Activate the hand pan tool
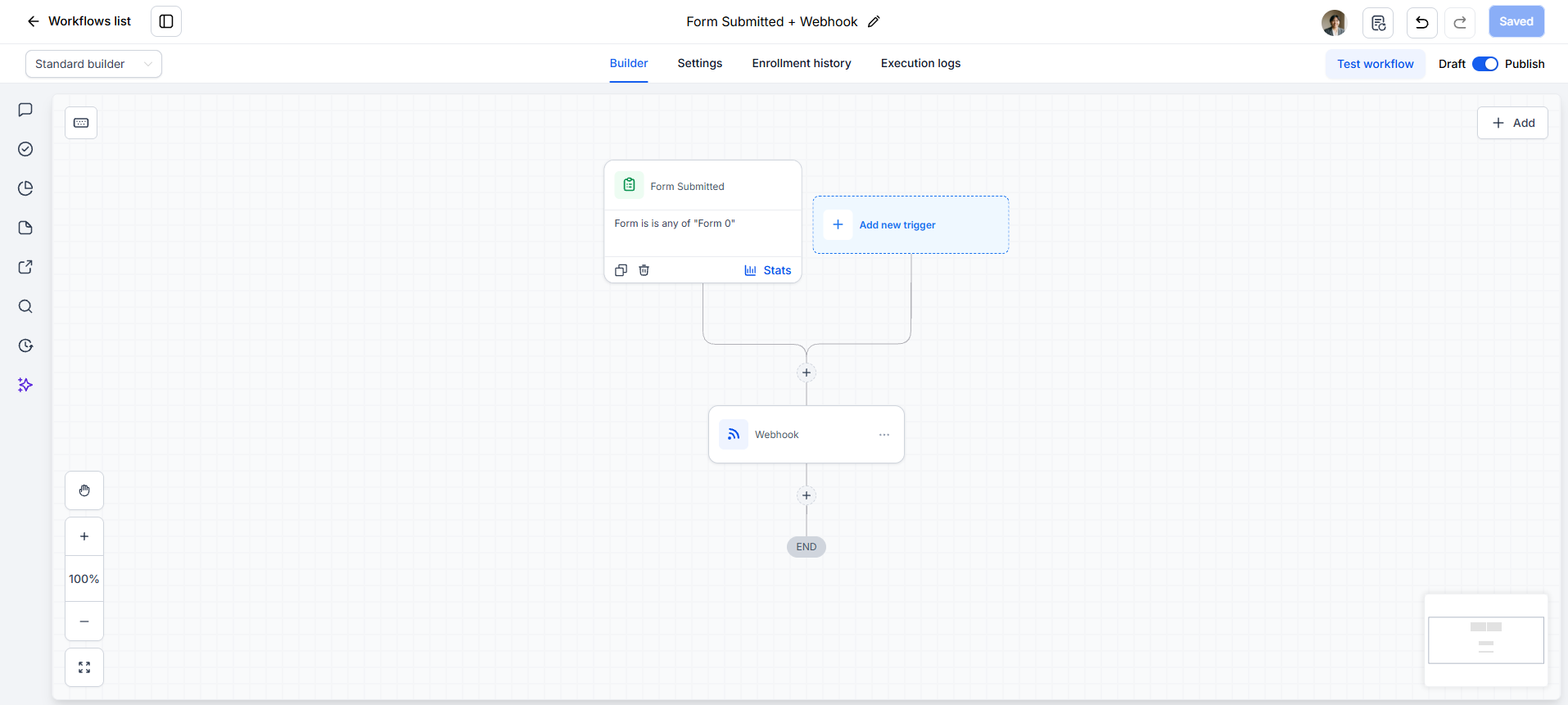The width and height of the screenshot is (1568, 705). [x=84, y=490]
